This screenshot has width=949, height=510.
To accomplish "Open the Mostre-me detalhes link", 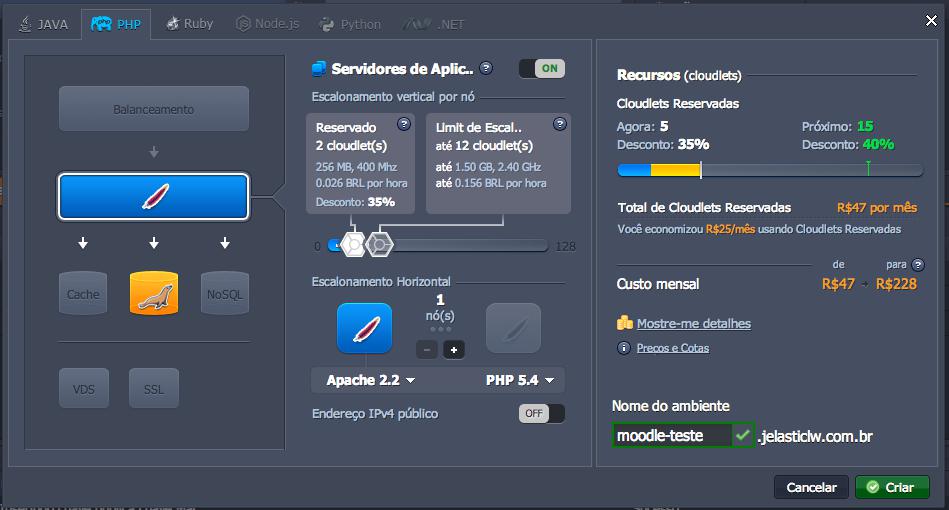I will coord(693,323).
